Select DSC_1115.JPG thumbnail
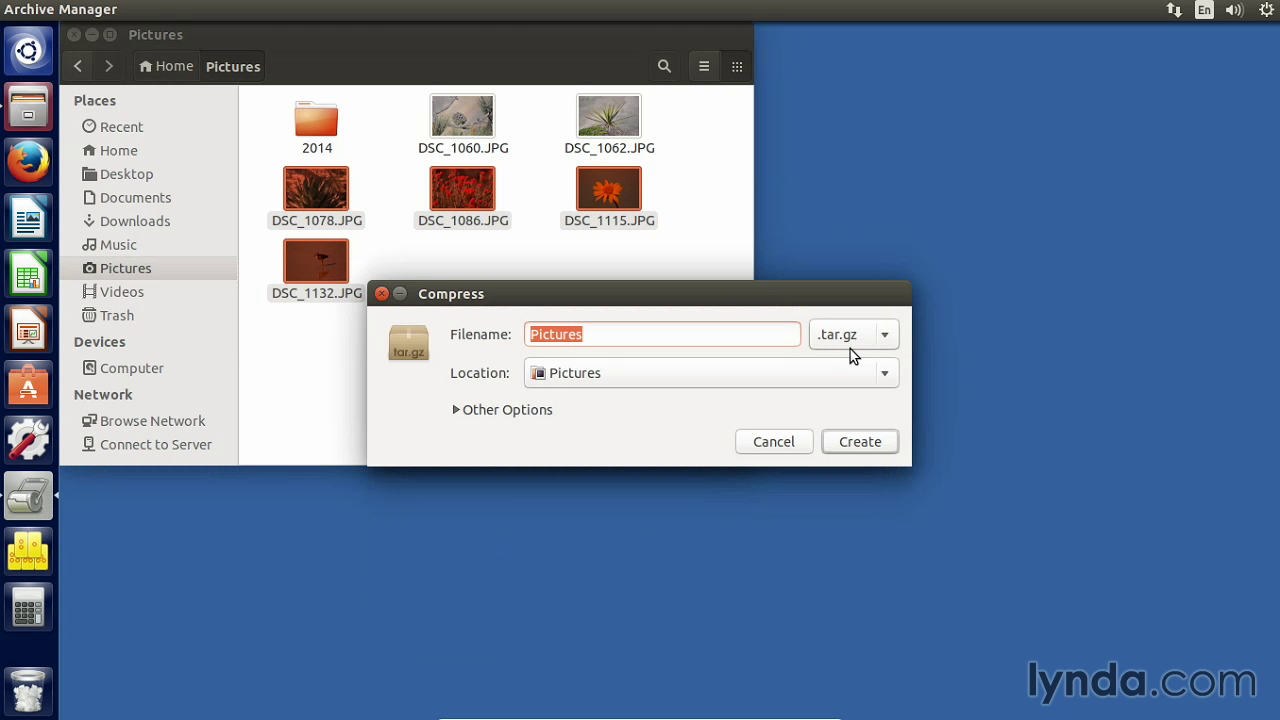Viewport: 1280px width, 720px height. coord(609,189)
